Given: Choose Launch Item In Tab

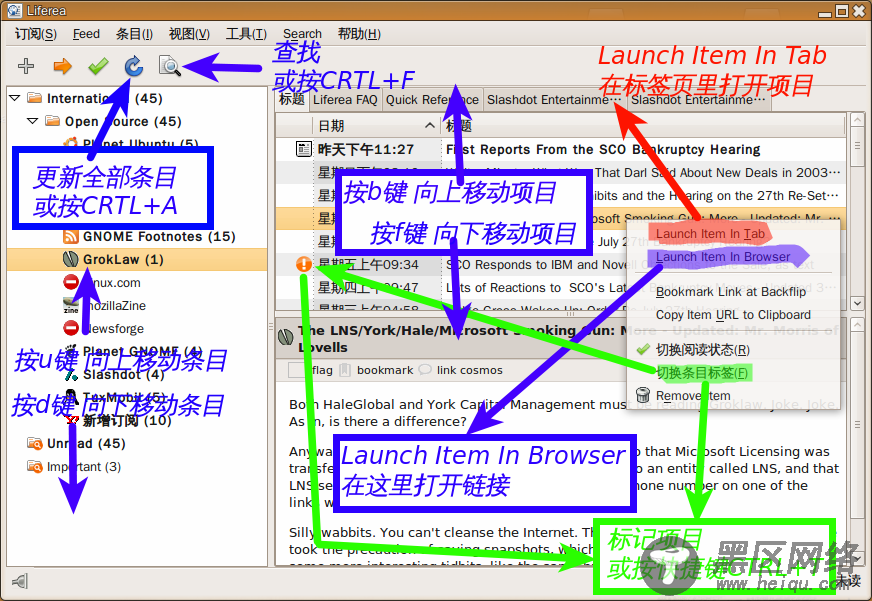Looking at the screenshot, I should point(710,234).
